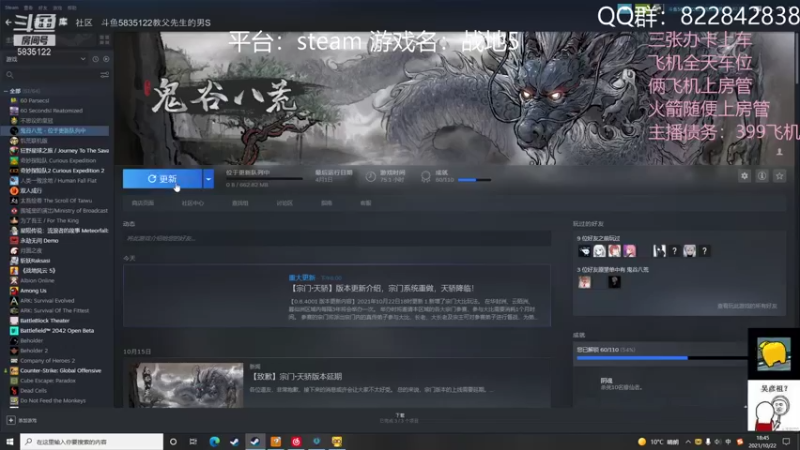Image resolution: width=800 pixels, height=450 pixels.
Task: Open the yellow owl taskbar app icon
Action: point(337,441)
